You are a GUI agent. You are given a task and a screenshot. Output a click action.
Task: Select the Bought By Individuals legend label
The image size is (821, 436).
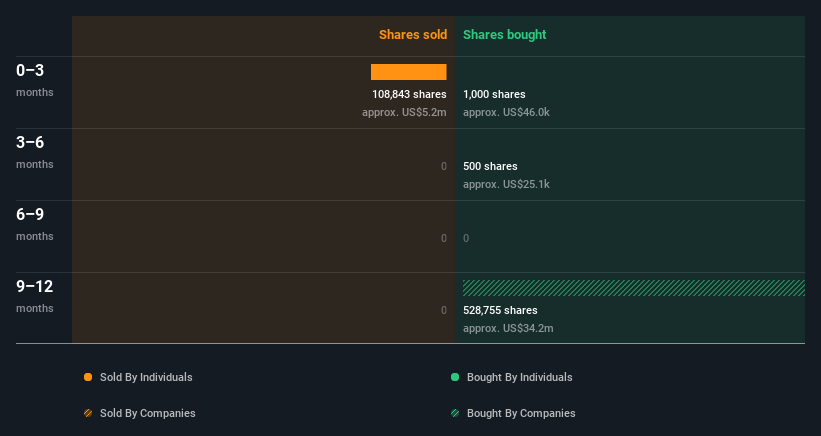click(519, 377)
